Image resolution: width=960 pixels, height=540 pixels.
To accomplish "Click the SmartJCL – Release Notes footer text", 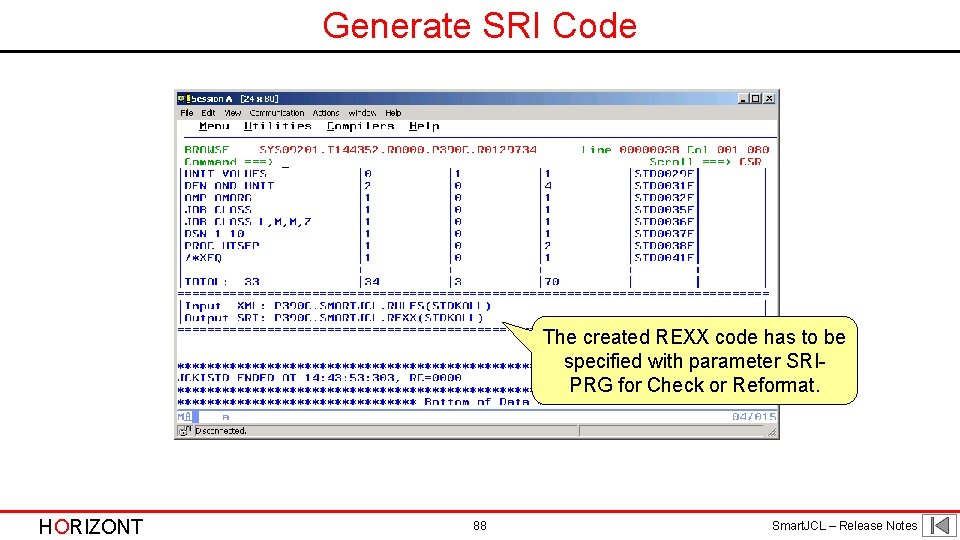I will coord(844,525).
